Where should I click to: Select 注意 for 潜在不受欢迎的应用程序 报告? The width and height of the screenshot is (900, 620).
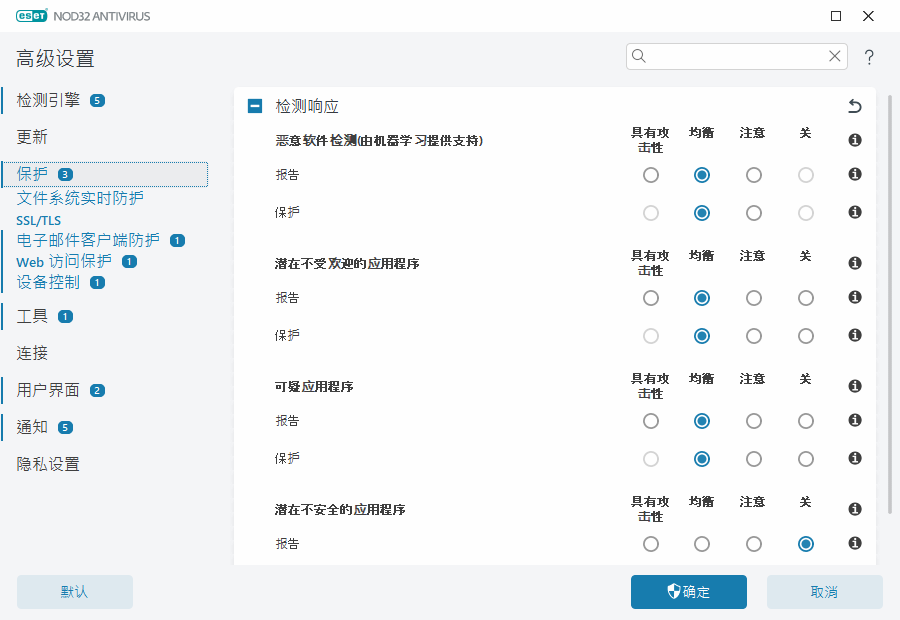(752, 297)
